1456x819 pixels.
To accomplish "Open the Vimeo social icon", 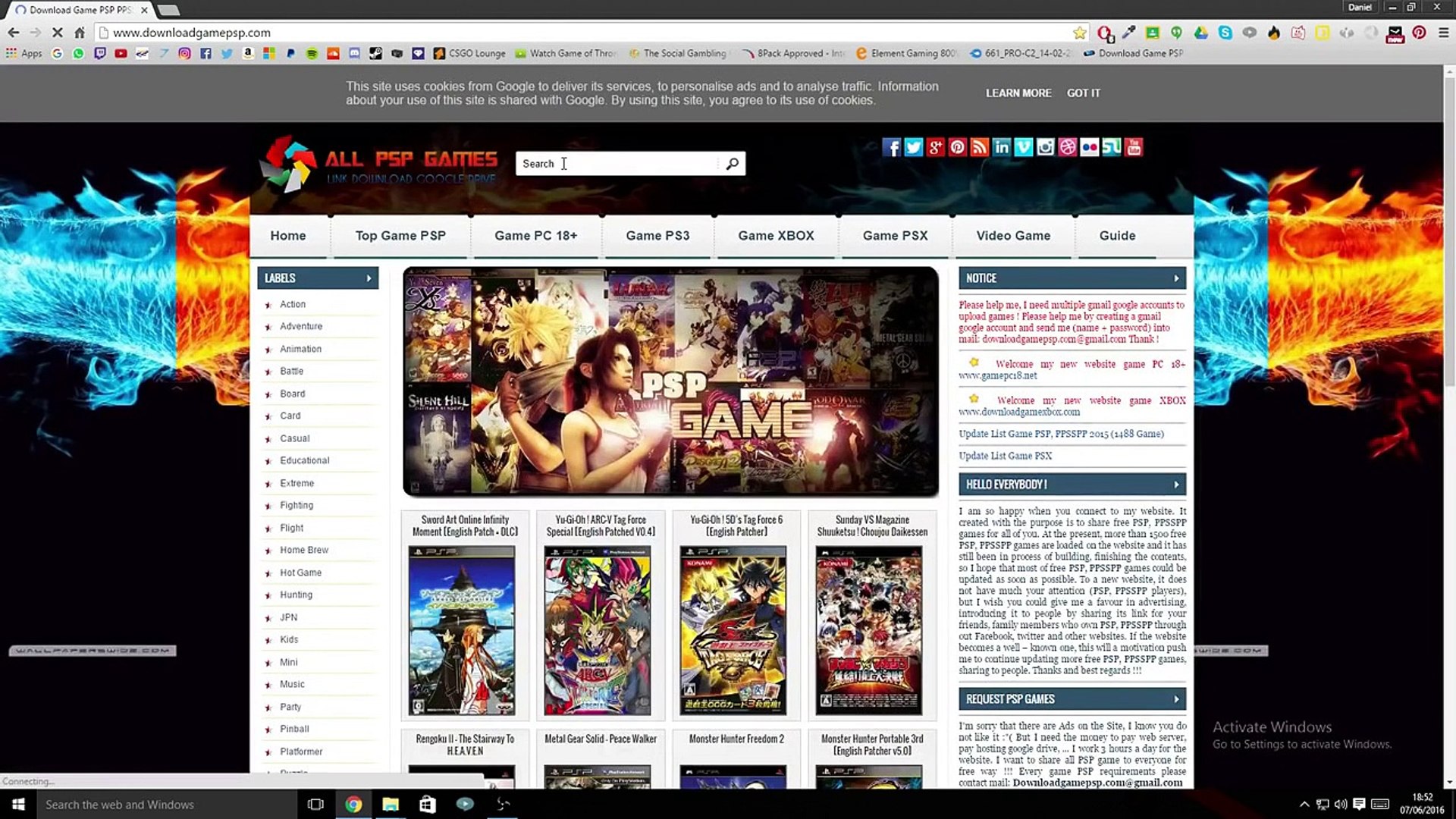I will pyautogui.click(x=1023, y=147).
